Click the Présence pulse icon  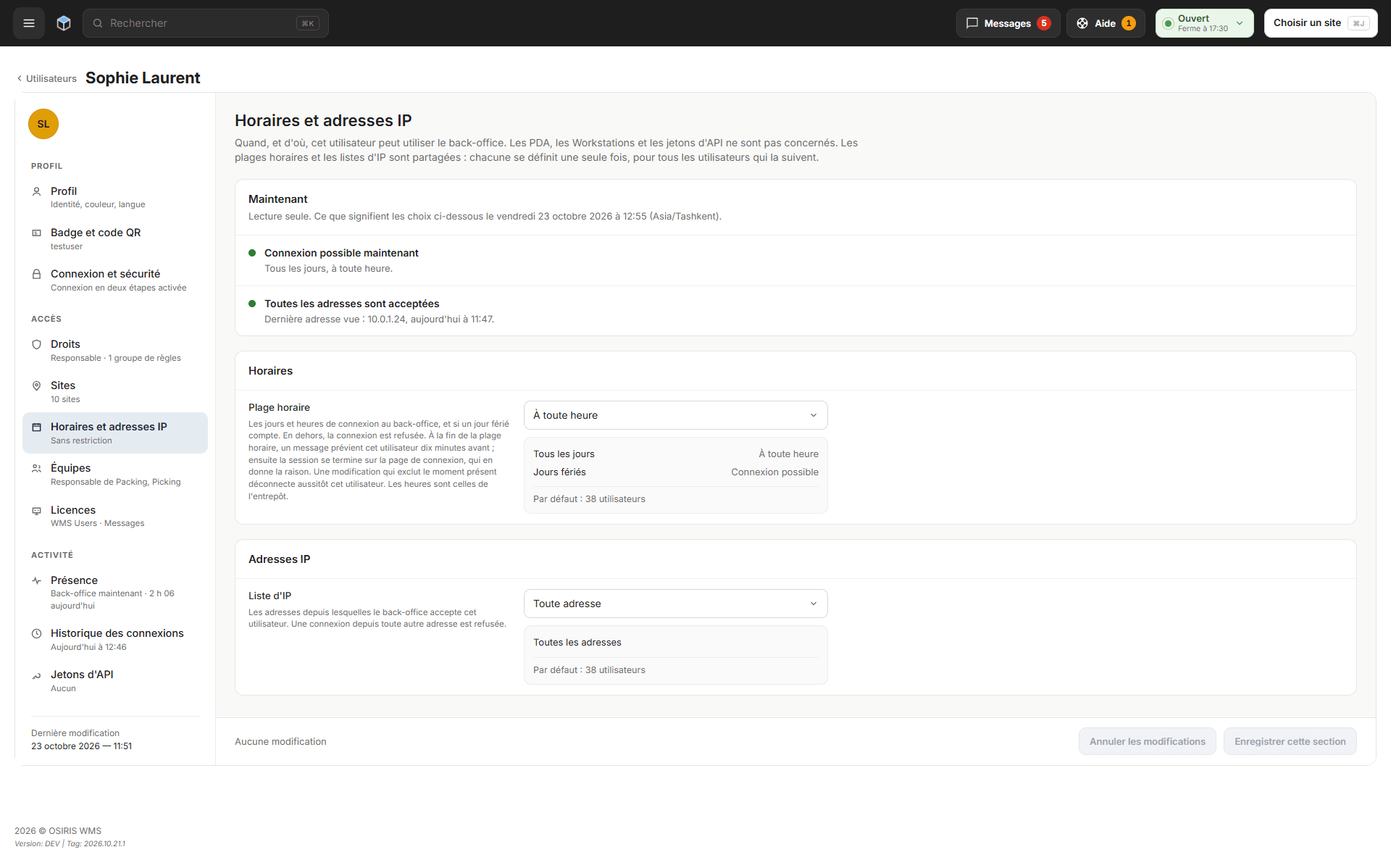(x=36, y=581)
